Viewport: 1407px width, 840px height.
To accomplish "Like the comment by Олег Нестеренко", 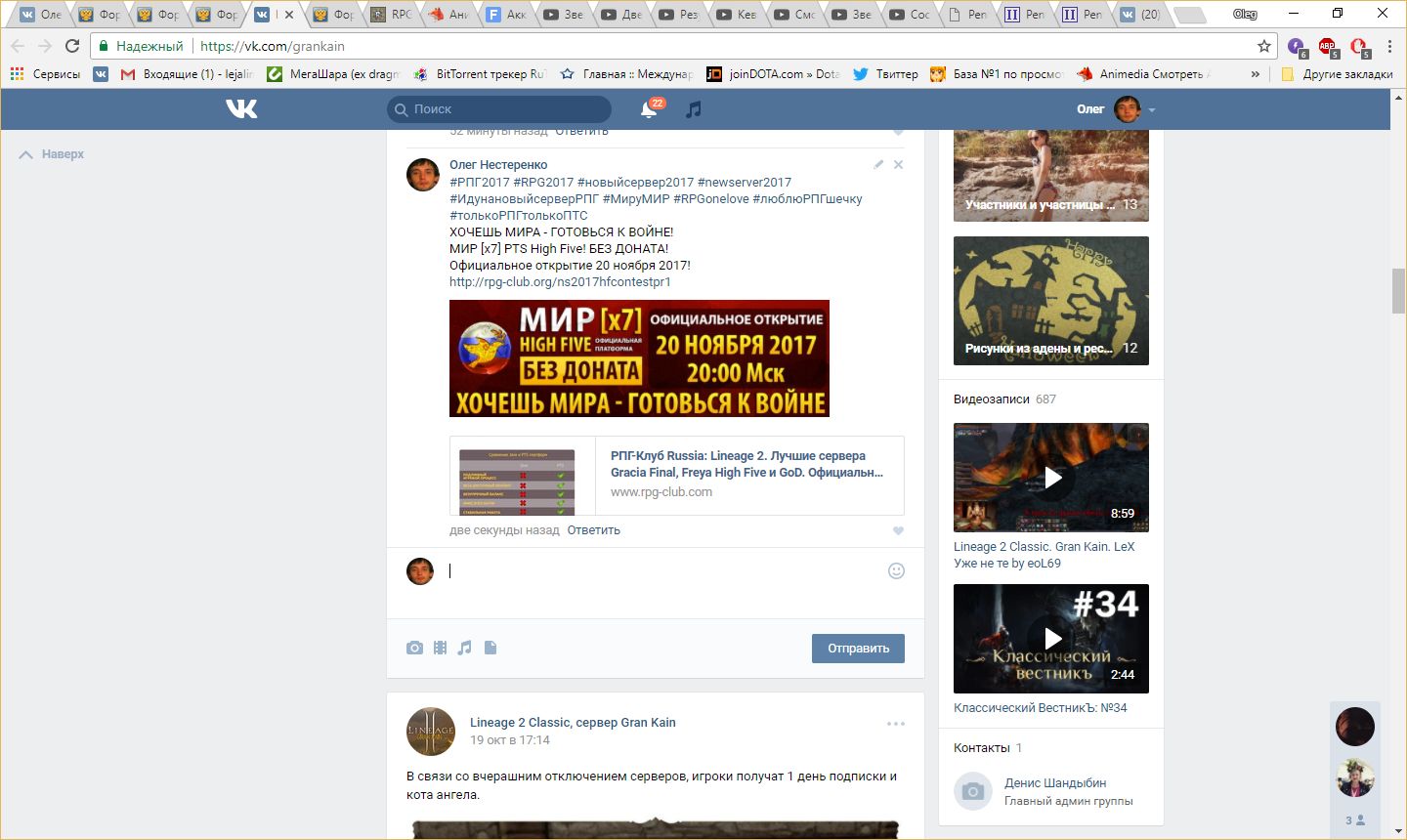I will pyautogui.click(x=898, y=531).
